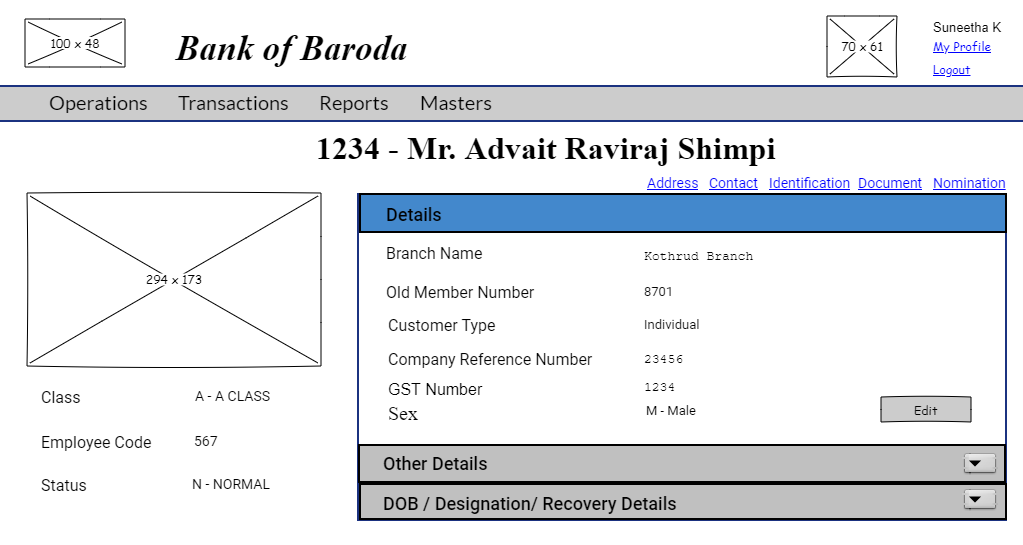Select the Individual customer type value

671,325
